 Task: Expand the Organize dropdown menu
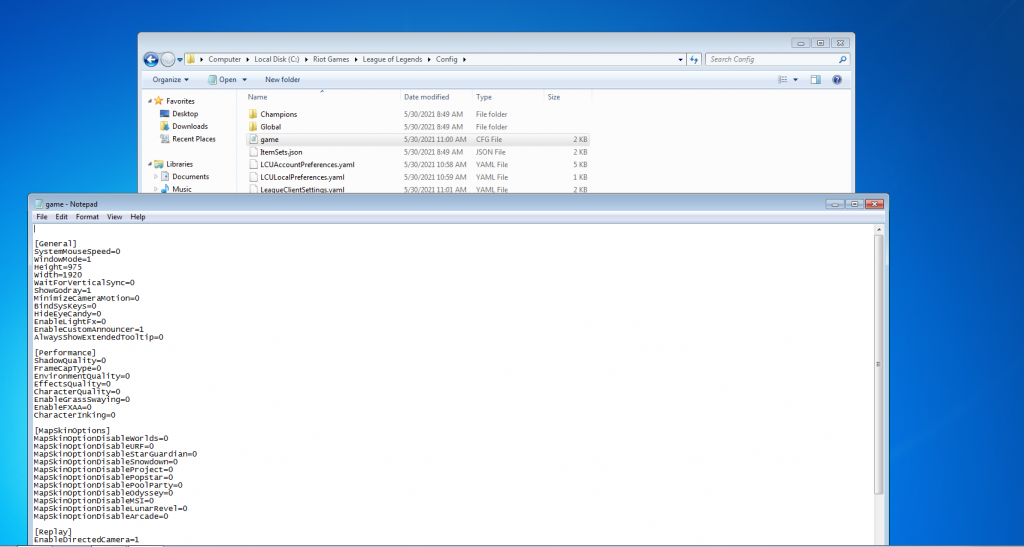(x=171, y=80)
